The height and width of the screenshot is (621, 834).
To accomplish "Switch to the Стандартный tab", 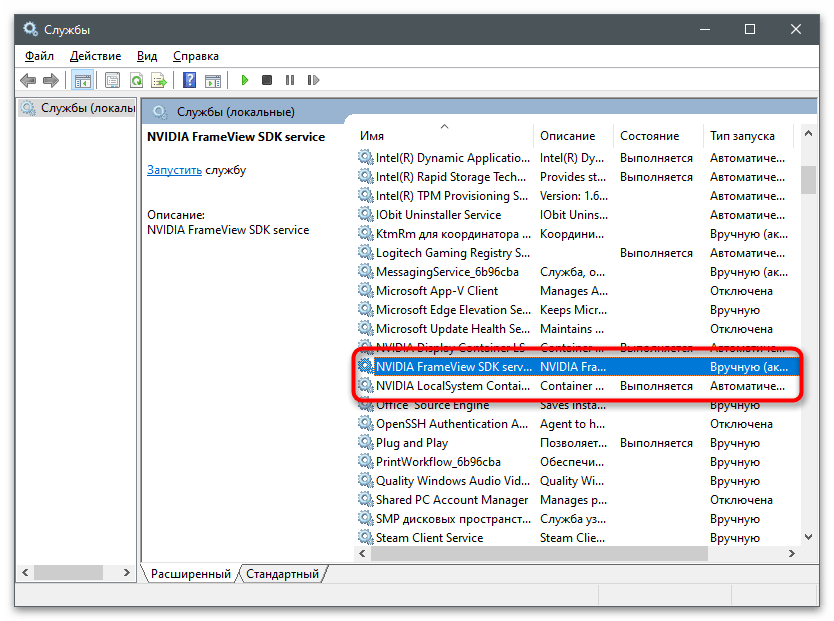I will point(282,574).
